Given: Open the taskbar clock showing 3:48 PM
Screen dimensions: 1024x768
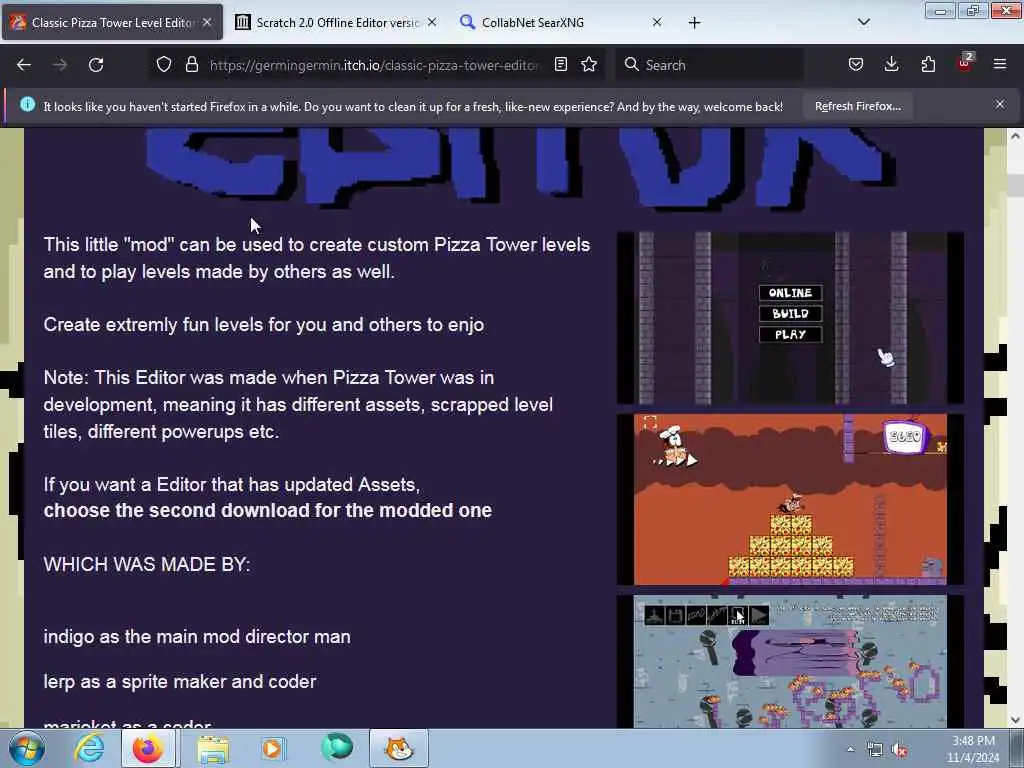Looking at the screenshot, I should (x=973, y=749).
